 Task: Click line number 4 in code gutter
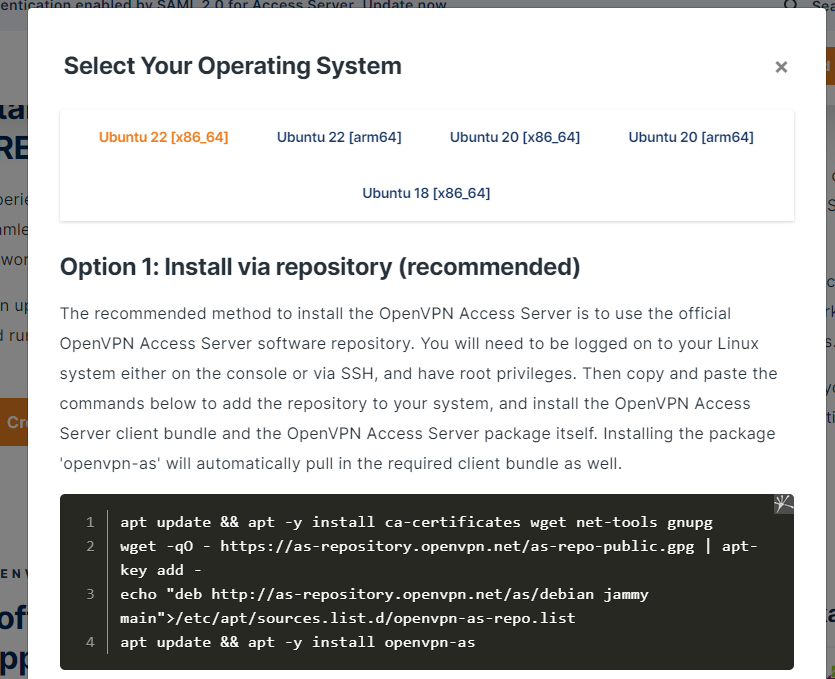[x=90, y=642]
